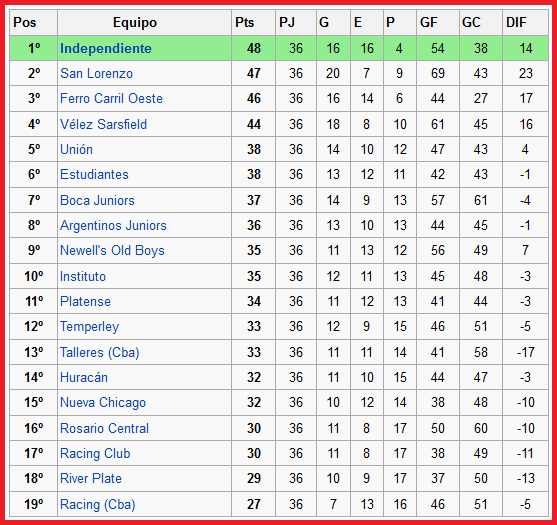
Task: Click the Nueva Chicago link
Action: click(103, 402)
